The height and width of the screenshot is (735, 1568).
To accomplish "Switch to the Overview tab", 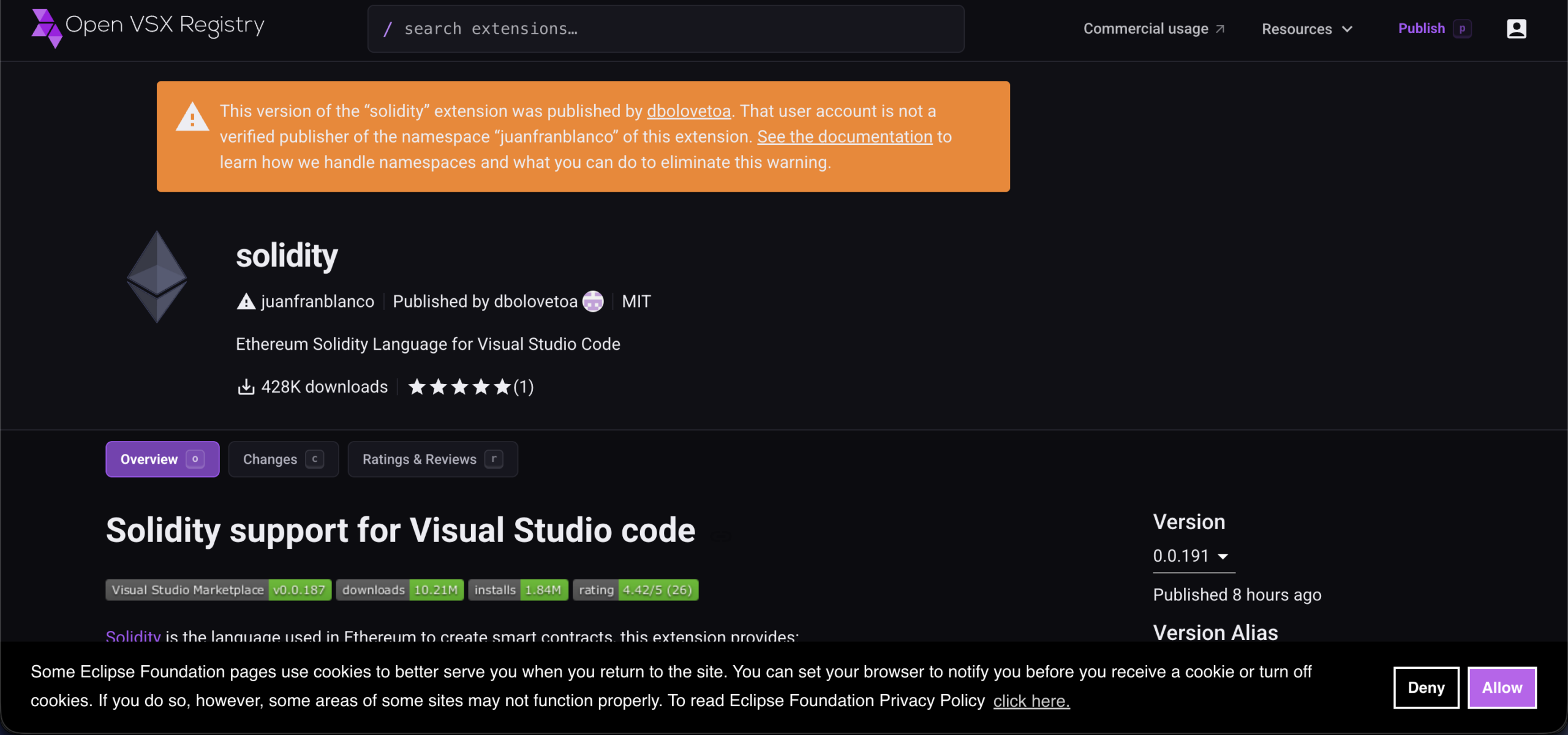I will [x=162, y=459].
